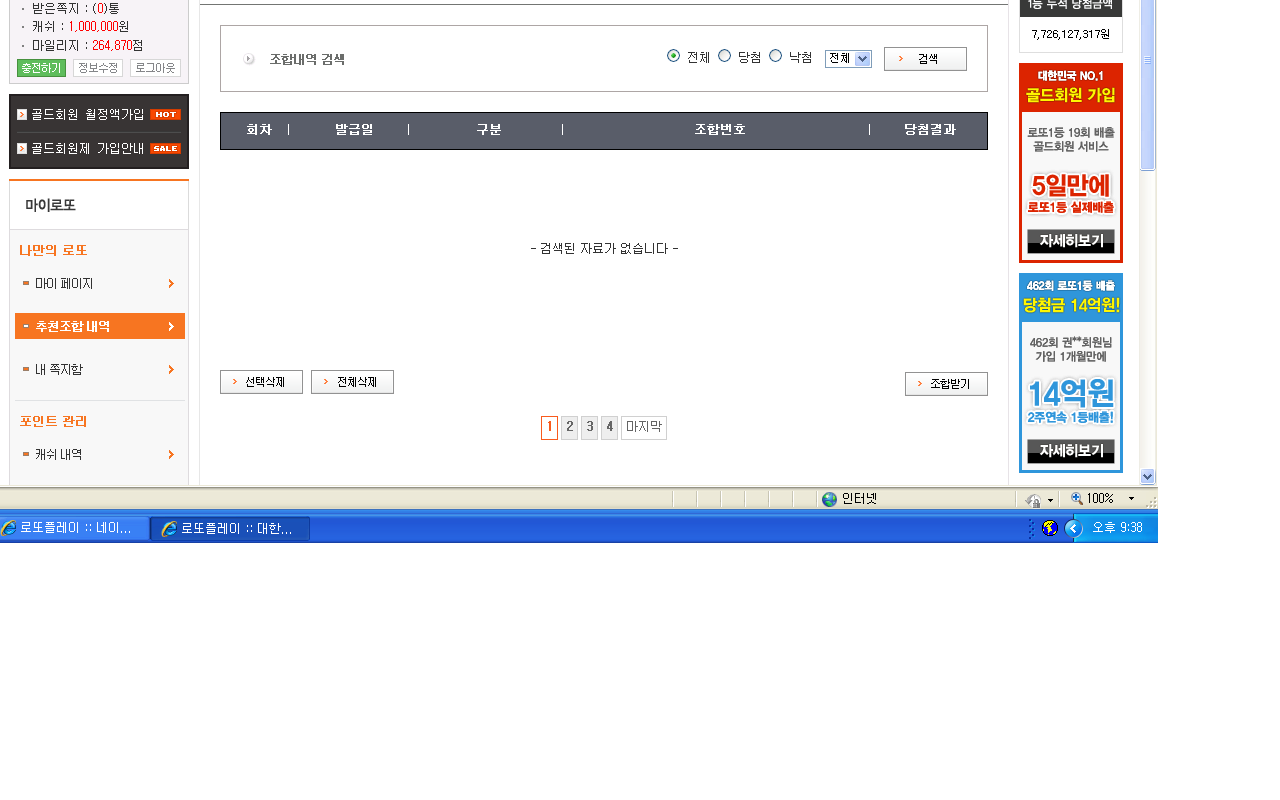Click the SALE badge beside 골드회원제 가입안내
This screenshot has width=1280, height=800.
(x=165, y=148)
